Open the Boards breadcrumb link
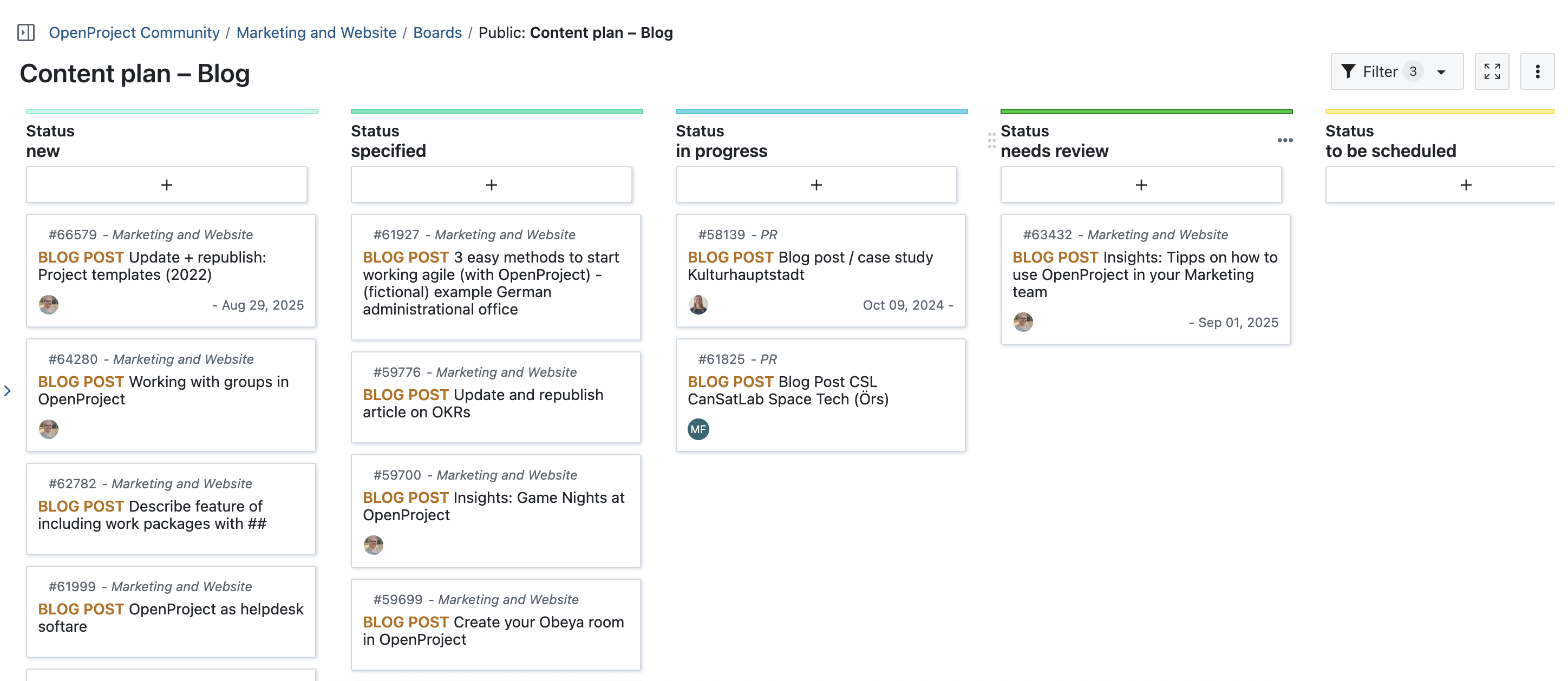Screen dimensions: 1568x681 [x=437, y=32]
